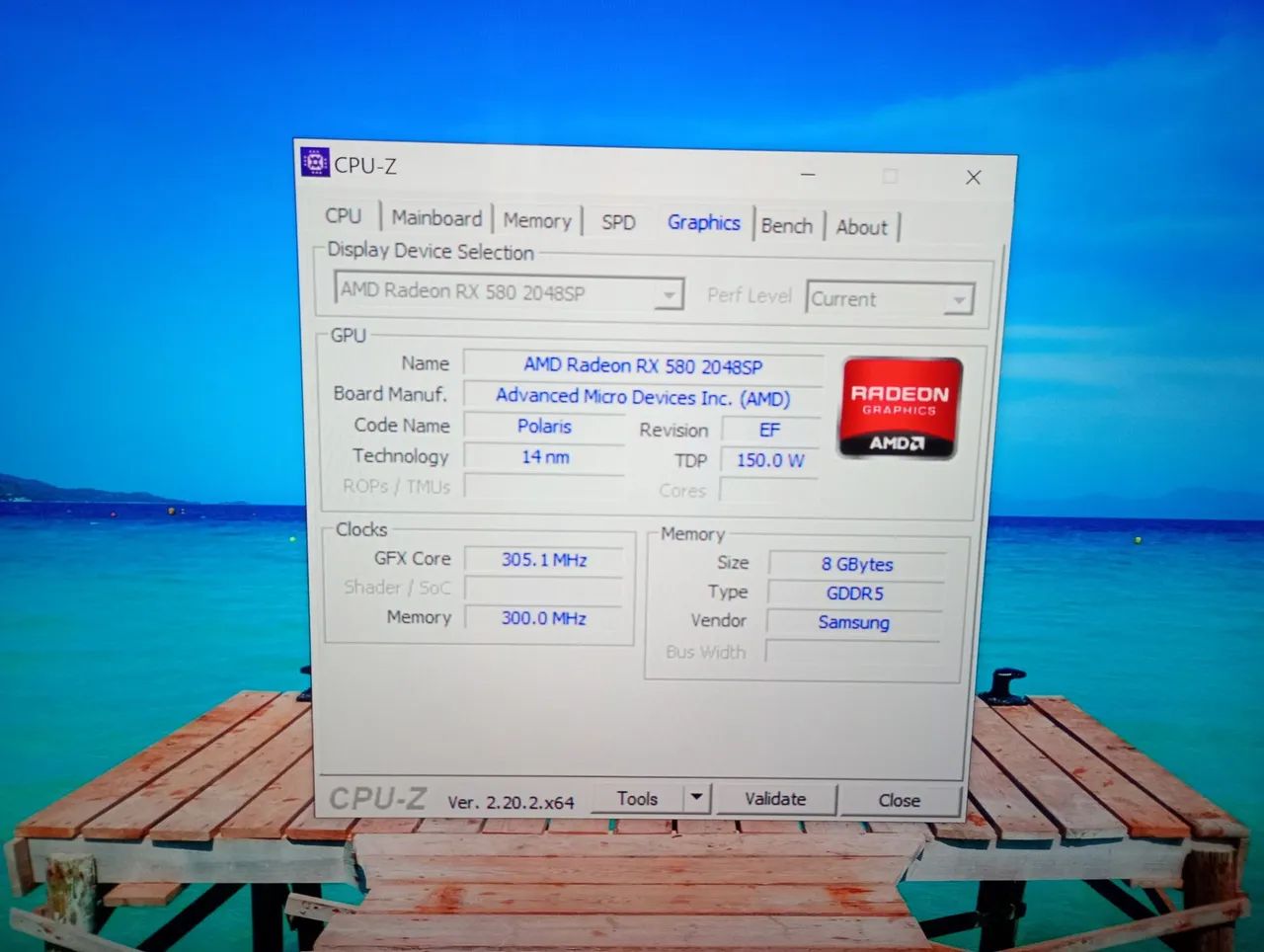Click the empty Cores field
The height and width of the screenshot is (952, 1264).
pyautogui.click(x=768, y=491)
